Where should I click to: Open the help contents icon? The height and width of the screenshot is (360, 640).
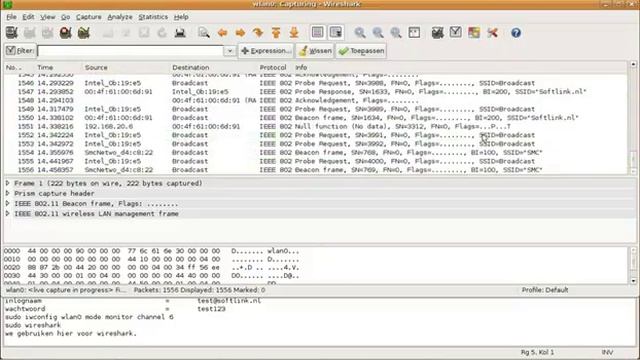(x=516, y=33)
